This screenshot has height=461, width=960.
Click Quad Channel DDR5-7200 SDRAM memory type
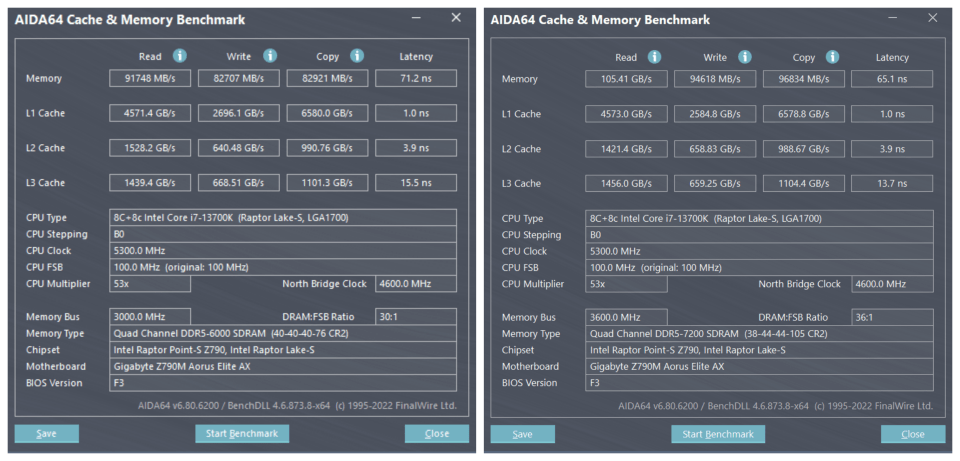tap(759, 334)
